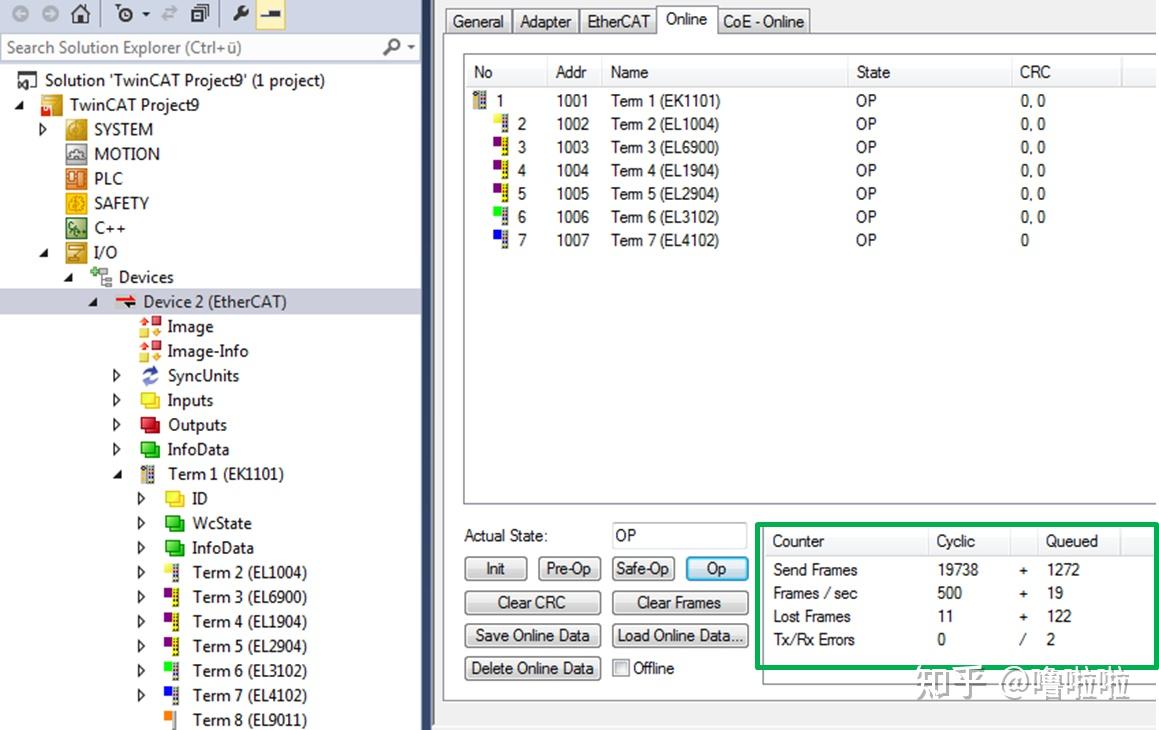Select the Online tab
The height and width of the screenshot is (730, 1159).
coord(686,19)
